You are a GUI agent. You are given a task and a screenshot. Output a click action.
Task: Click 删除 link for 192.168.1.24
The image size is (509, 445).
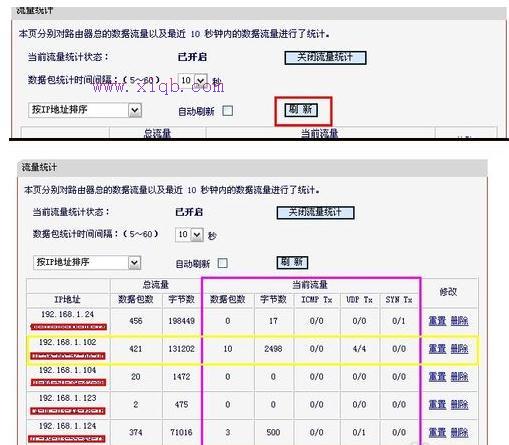[460, 321]
